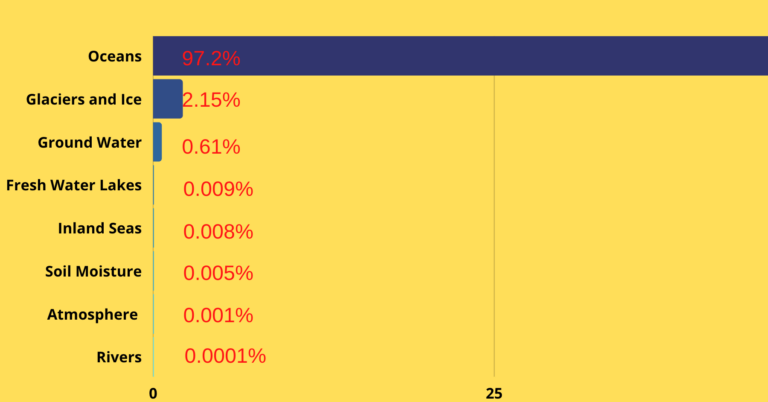Select the 0 tick on x-axis
The width and height of the screenshot is (768, 402).
(x=153, y=393)
